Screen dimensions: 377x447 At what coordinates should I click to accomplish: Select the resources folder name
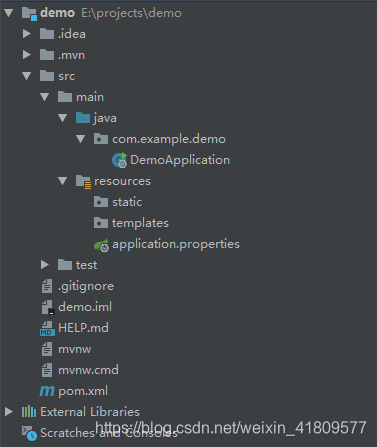pyautogui.click(x=122, y=181)
